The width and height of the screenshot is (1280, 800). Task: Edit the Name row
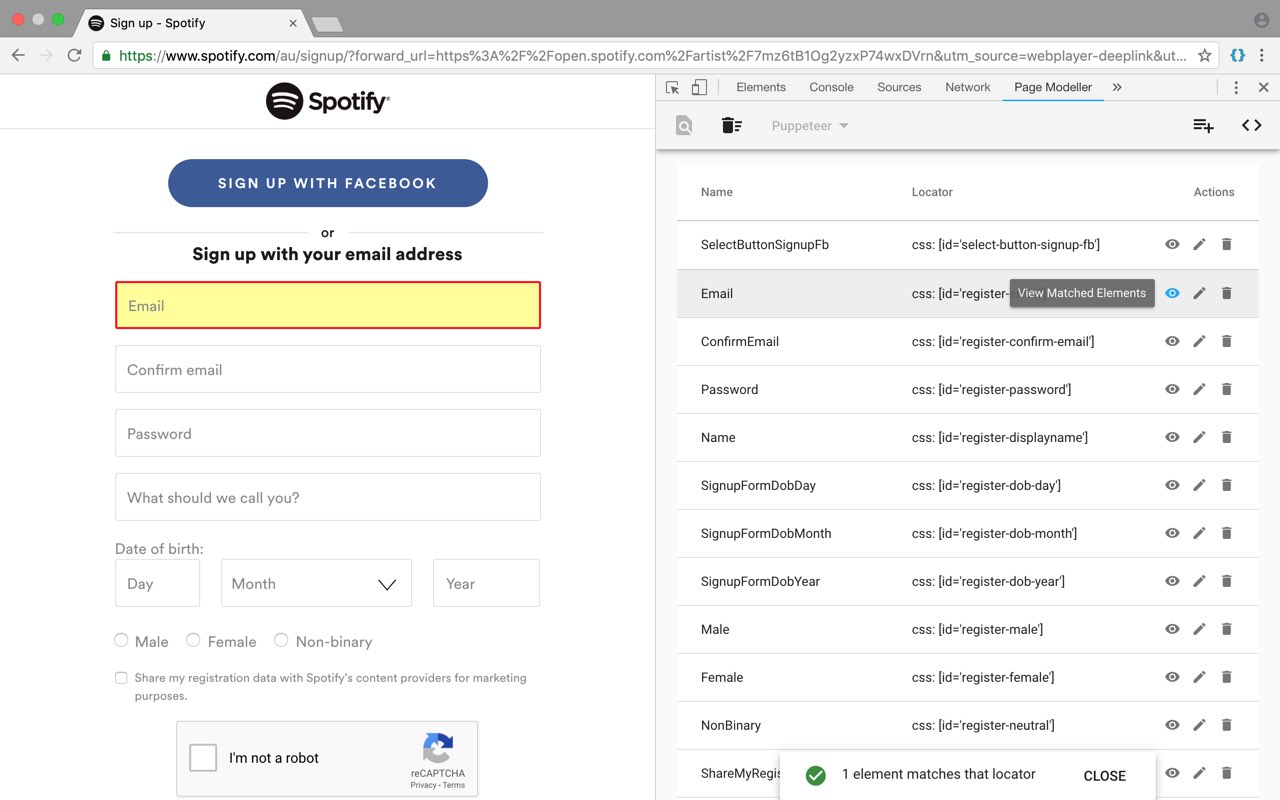tap(1199, 437)
